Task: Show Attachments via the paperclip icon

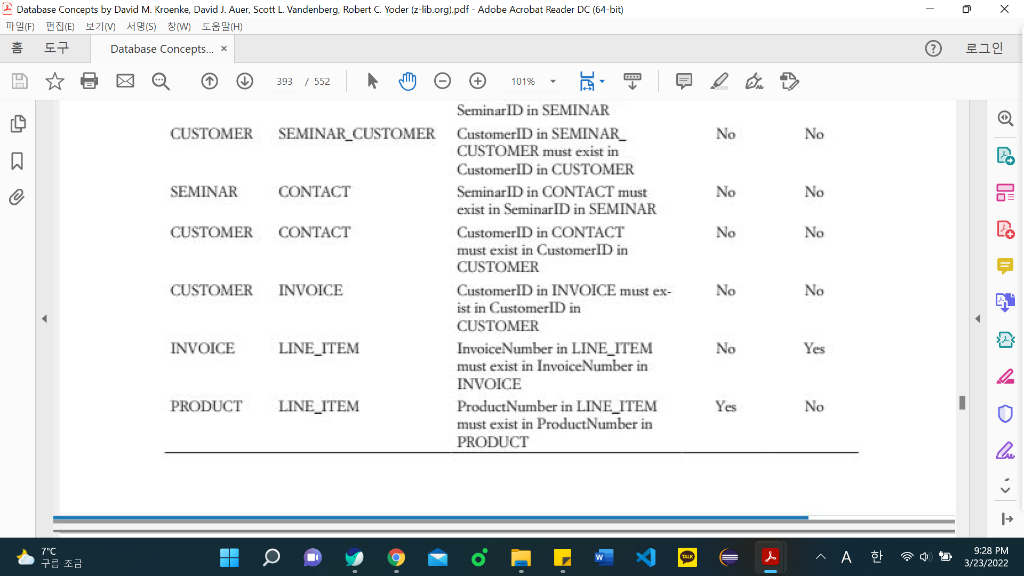Action: 15,197
